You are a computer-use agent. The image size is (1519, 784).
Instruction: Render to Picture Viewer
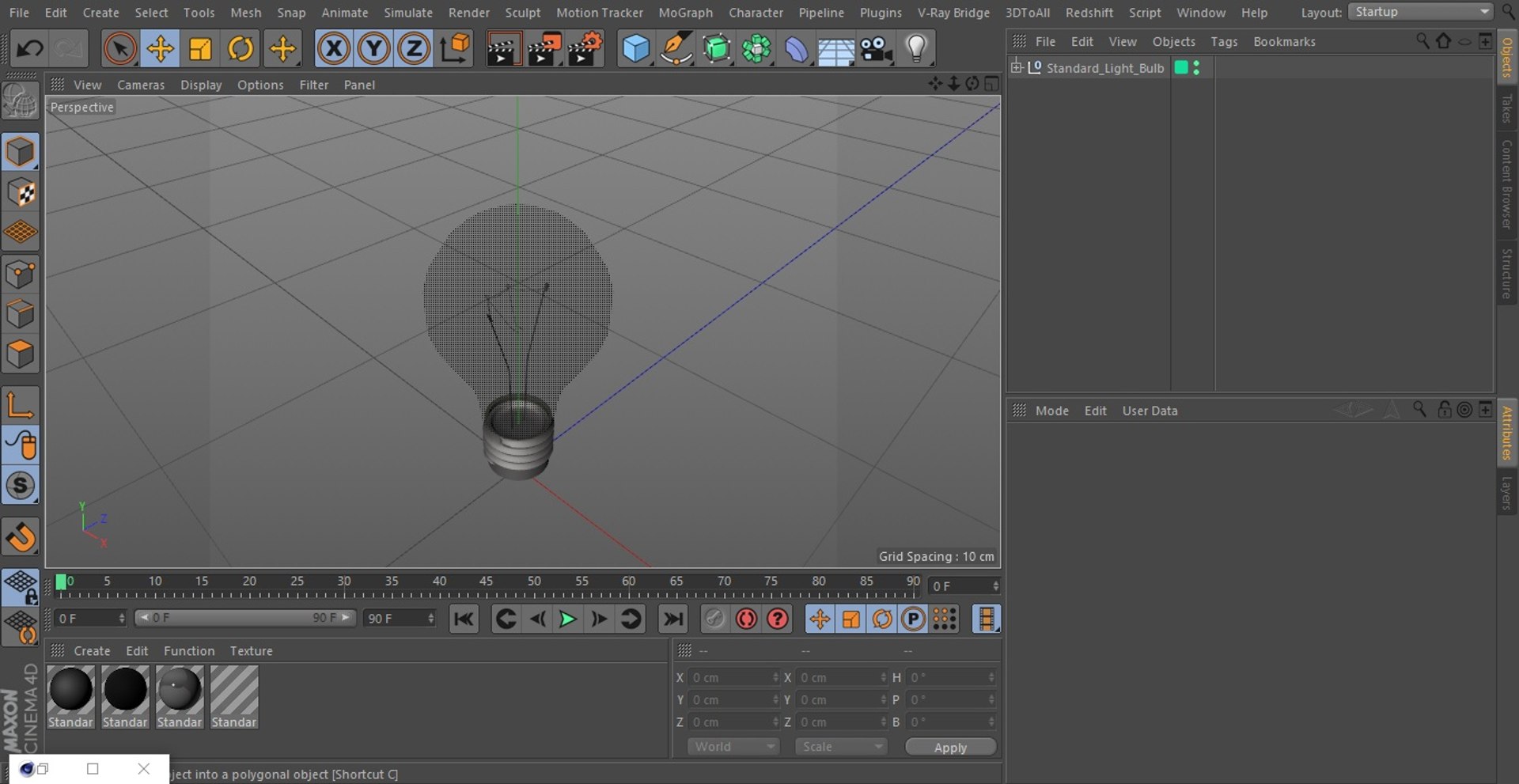[x=544, y=49]
